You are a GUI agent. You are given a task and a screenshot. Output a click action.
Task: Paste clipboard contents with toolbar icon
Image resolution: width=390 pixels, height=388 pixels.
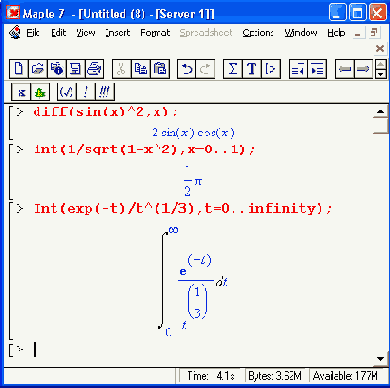[160, 69]
